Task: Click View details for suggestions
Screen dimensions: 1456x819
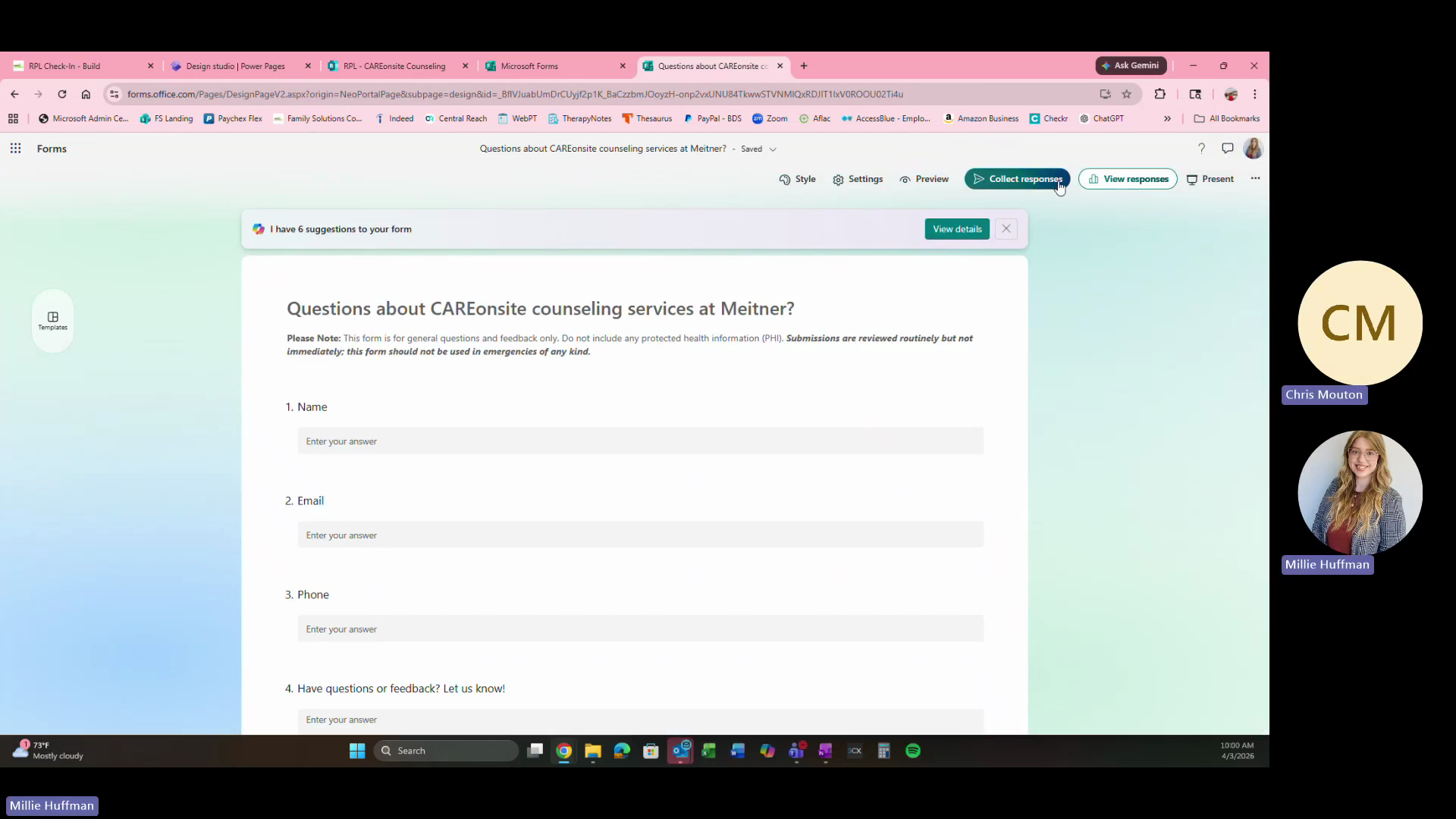Action: [x=957, y=229]
